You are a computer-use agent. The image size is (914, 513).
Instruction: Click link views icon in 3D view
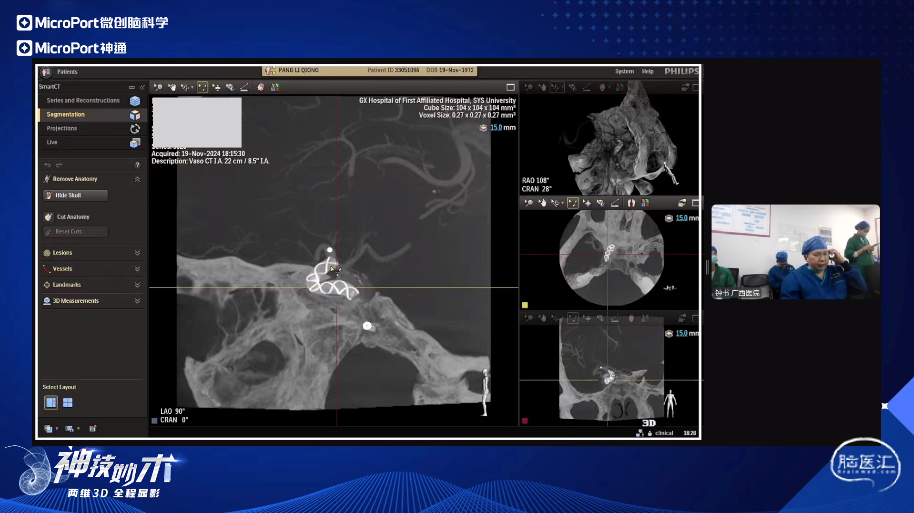pyautogui.click(x=684, y=87)
